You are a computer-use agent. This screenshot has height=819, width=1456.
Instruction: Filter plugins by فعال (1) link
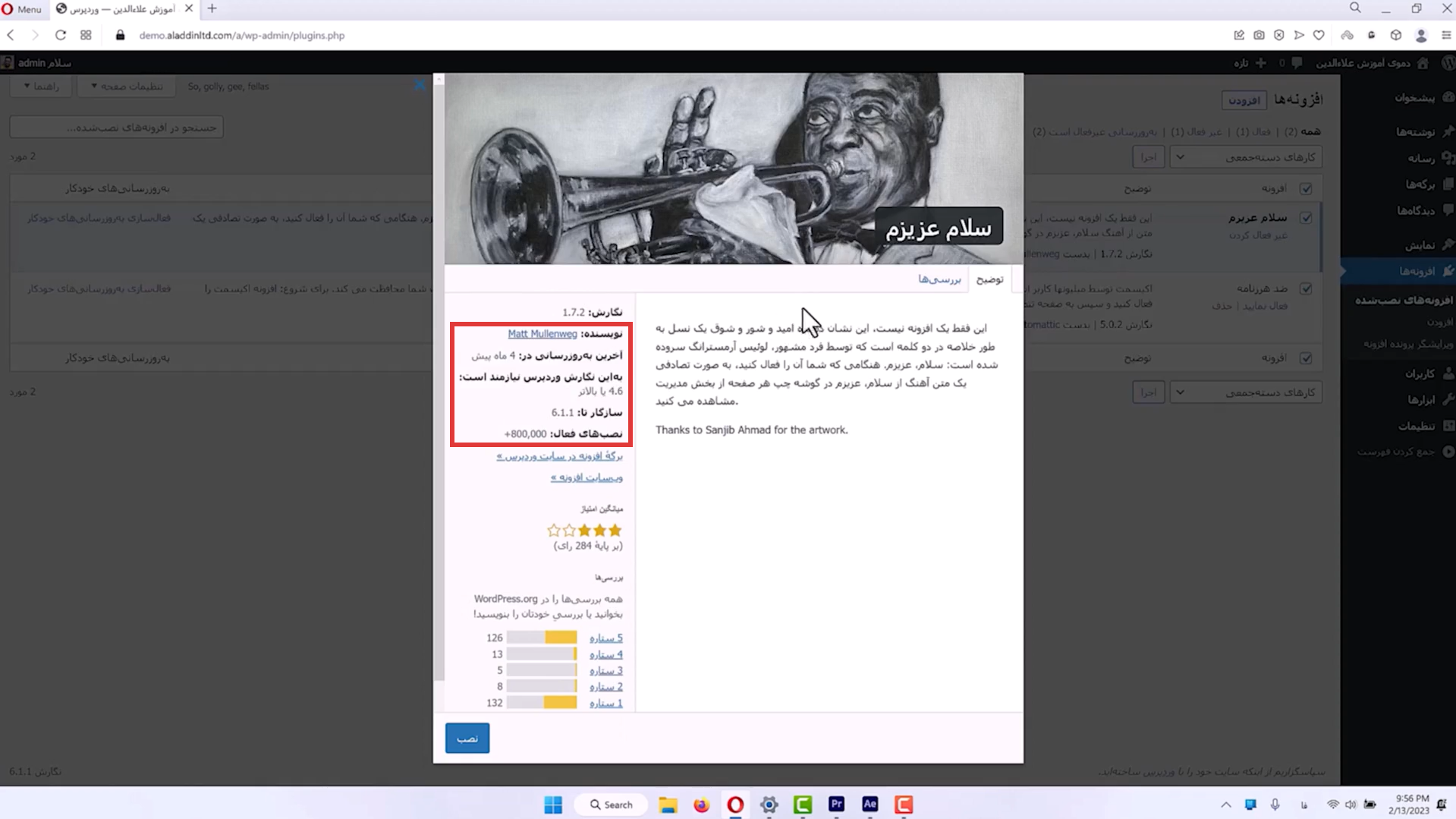tap(1253, 132)
